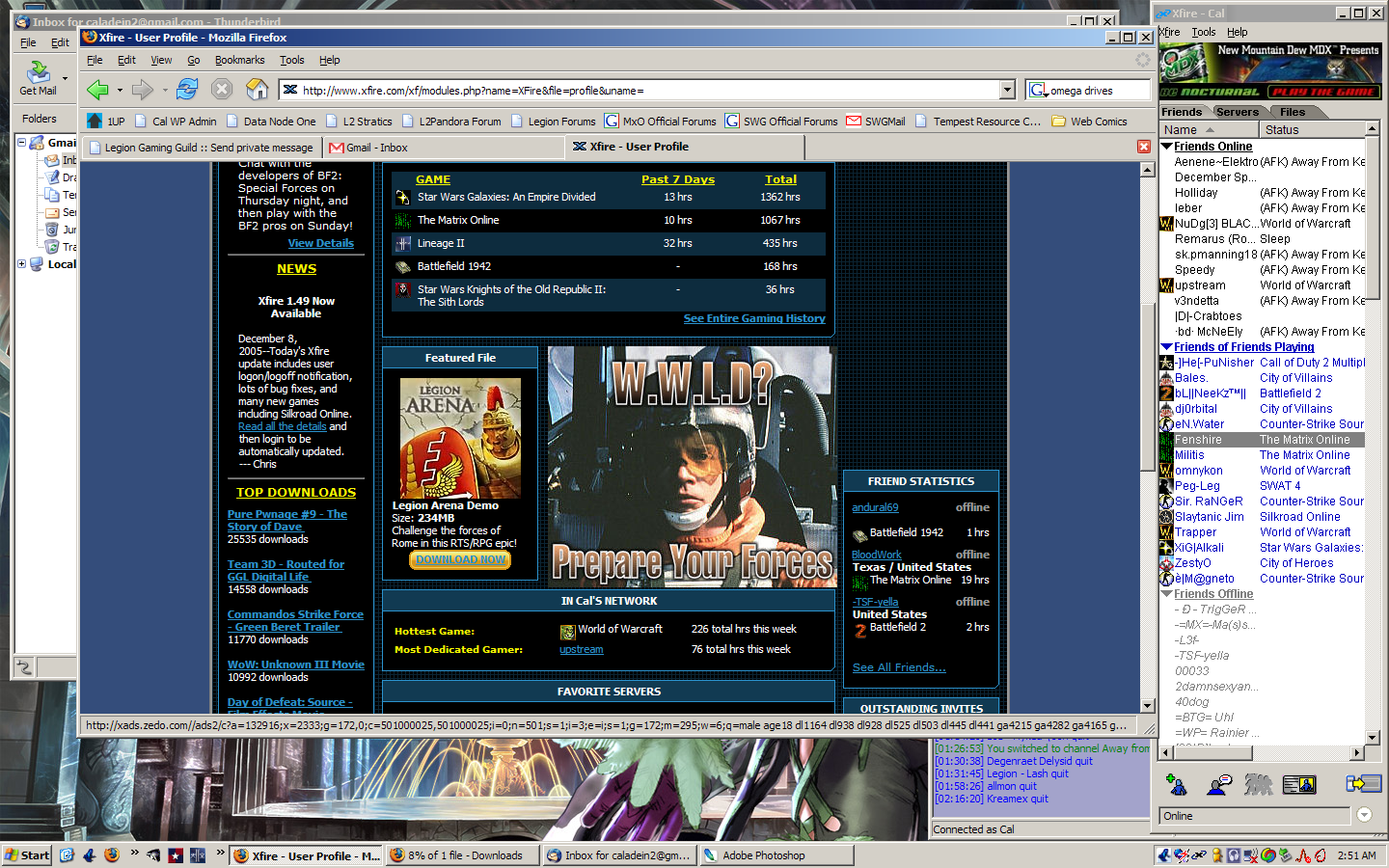Click the yellow arrow panel toggle icon in Xfire
The image size is (1389, 868).
[1364, 783]
